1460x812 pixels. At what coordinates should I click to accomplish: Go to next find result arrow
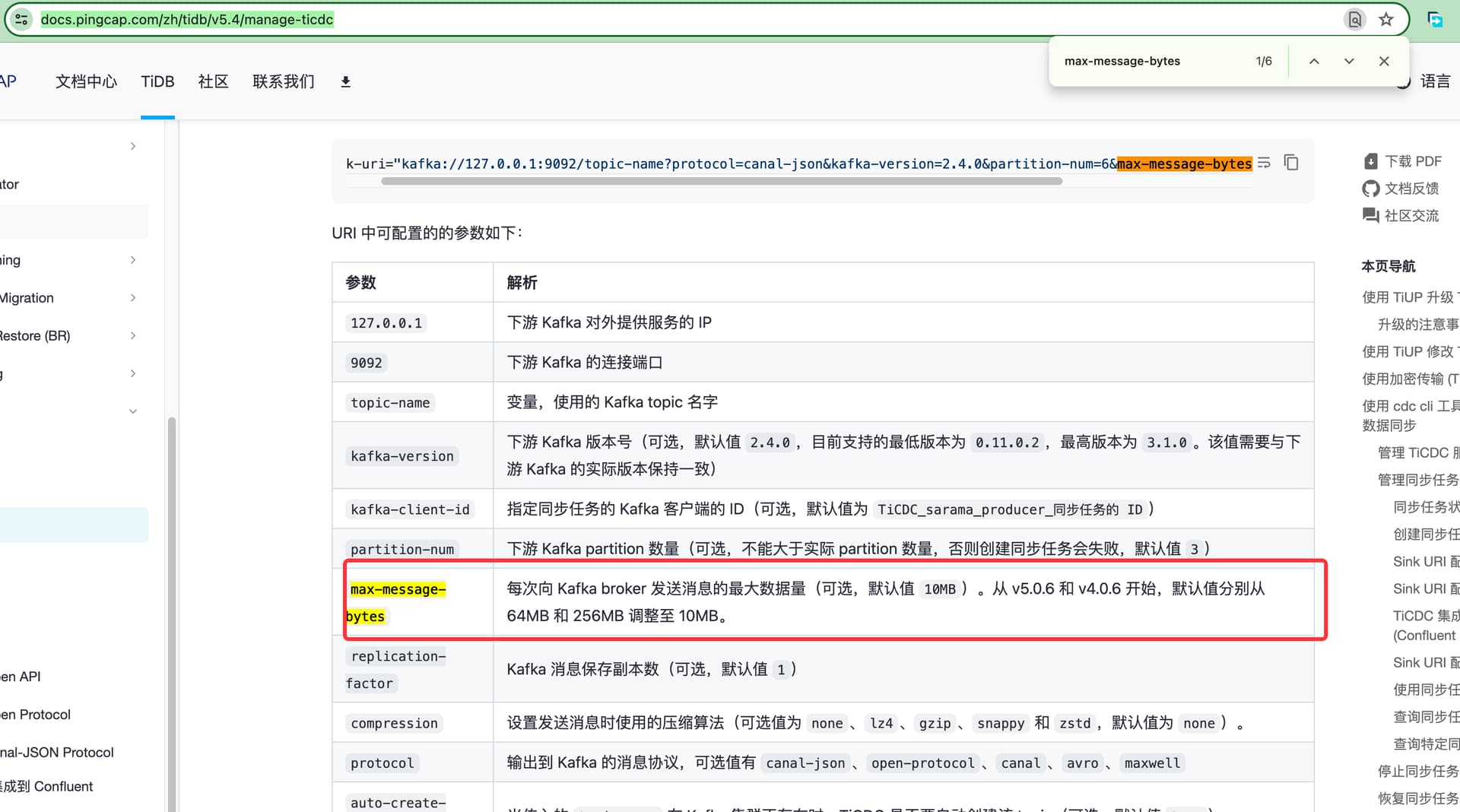click(x=1349, y=62)
